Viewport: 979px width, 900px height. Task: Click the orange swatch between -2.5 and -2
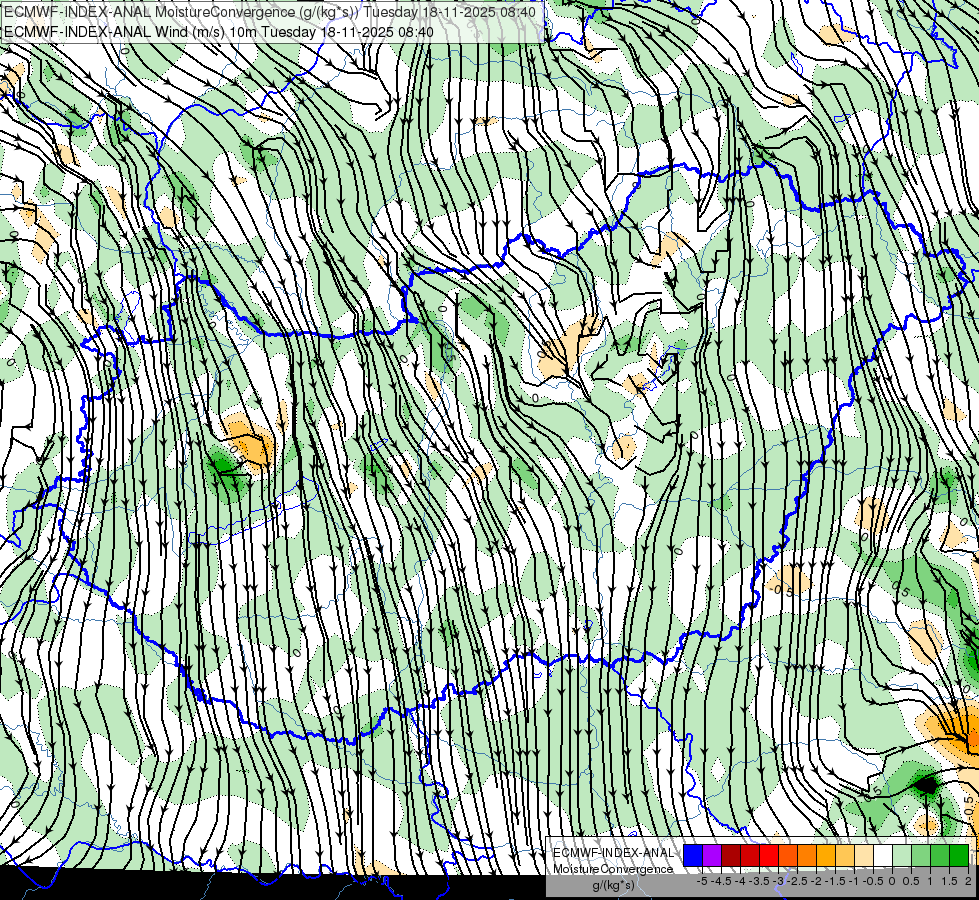tap(807, 855)
